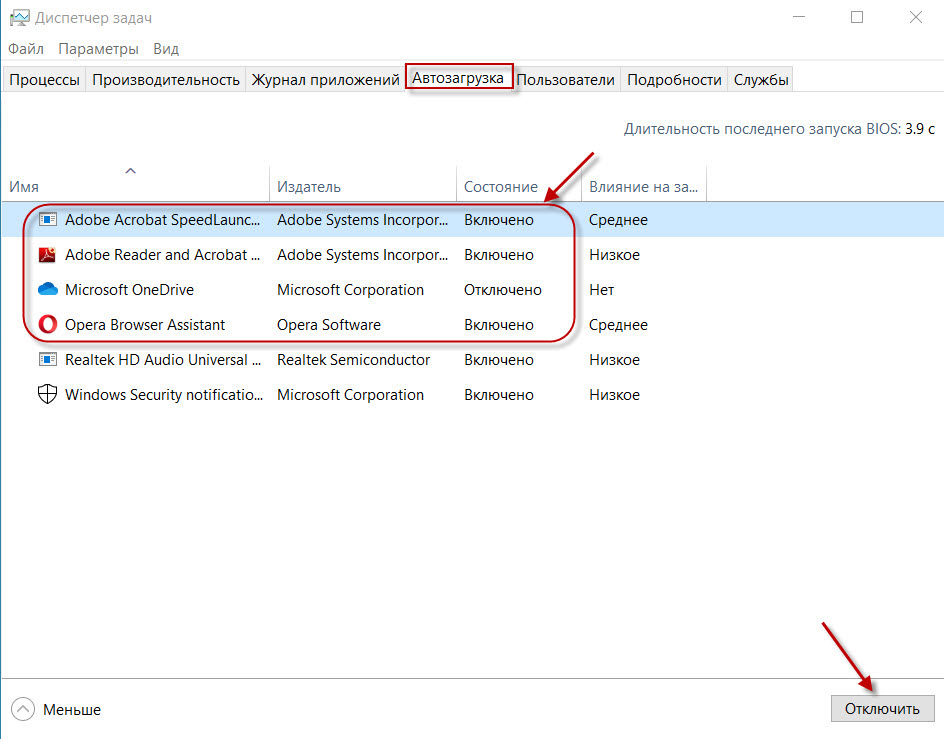Select the Opera Browser Assistant name

[x=145, y=325]
